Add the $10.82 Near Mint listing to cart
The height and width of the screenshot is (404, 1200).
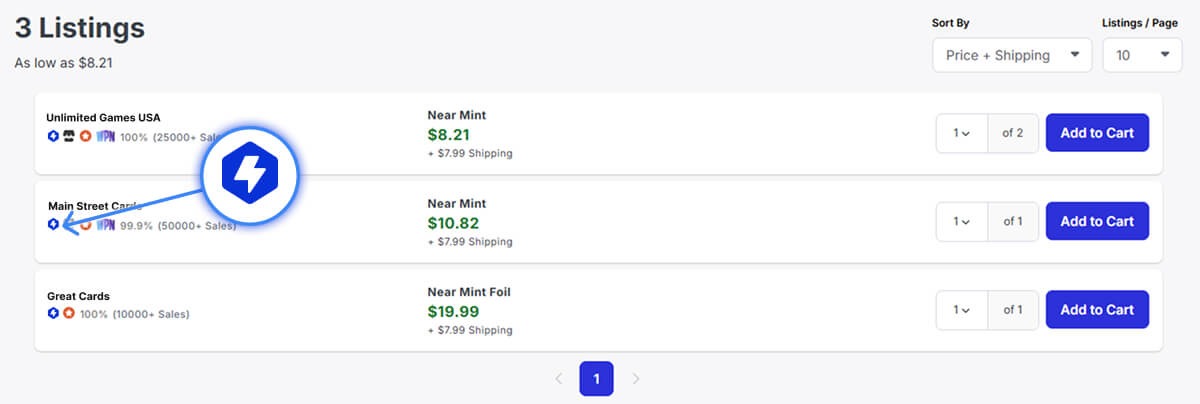(x=1097, y=221)
